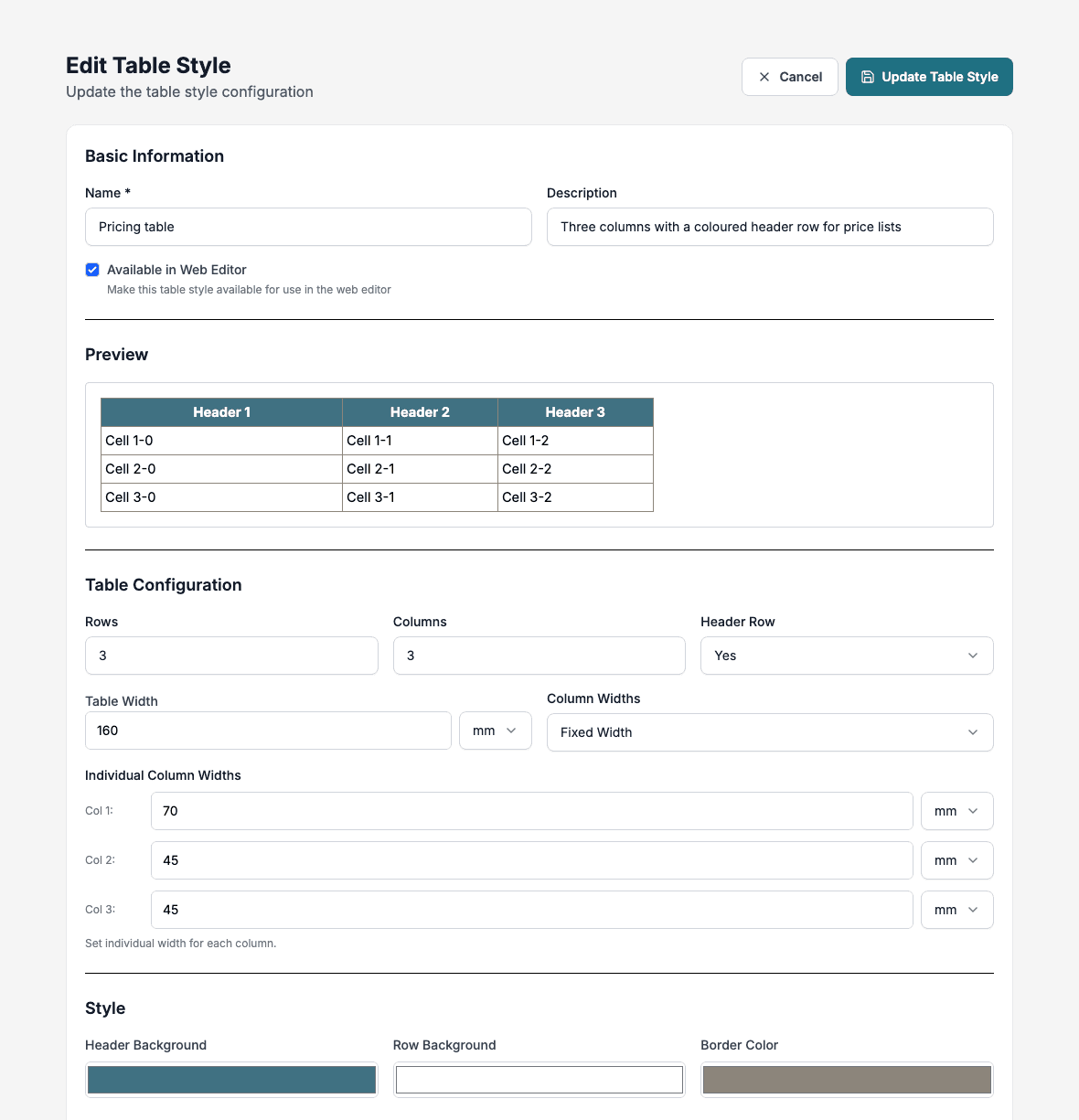
Task: Click the Cancel button
Action: click(790, 77)
